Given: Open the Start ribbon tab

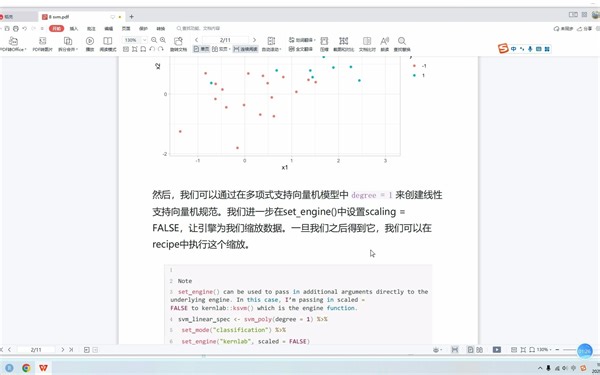Looking at the screenshot, I should 56,29.
